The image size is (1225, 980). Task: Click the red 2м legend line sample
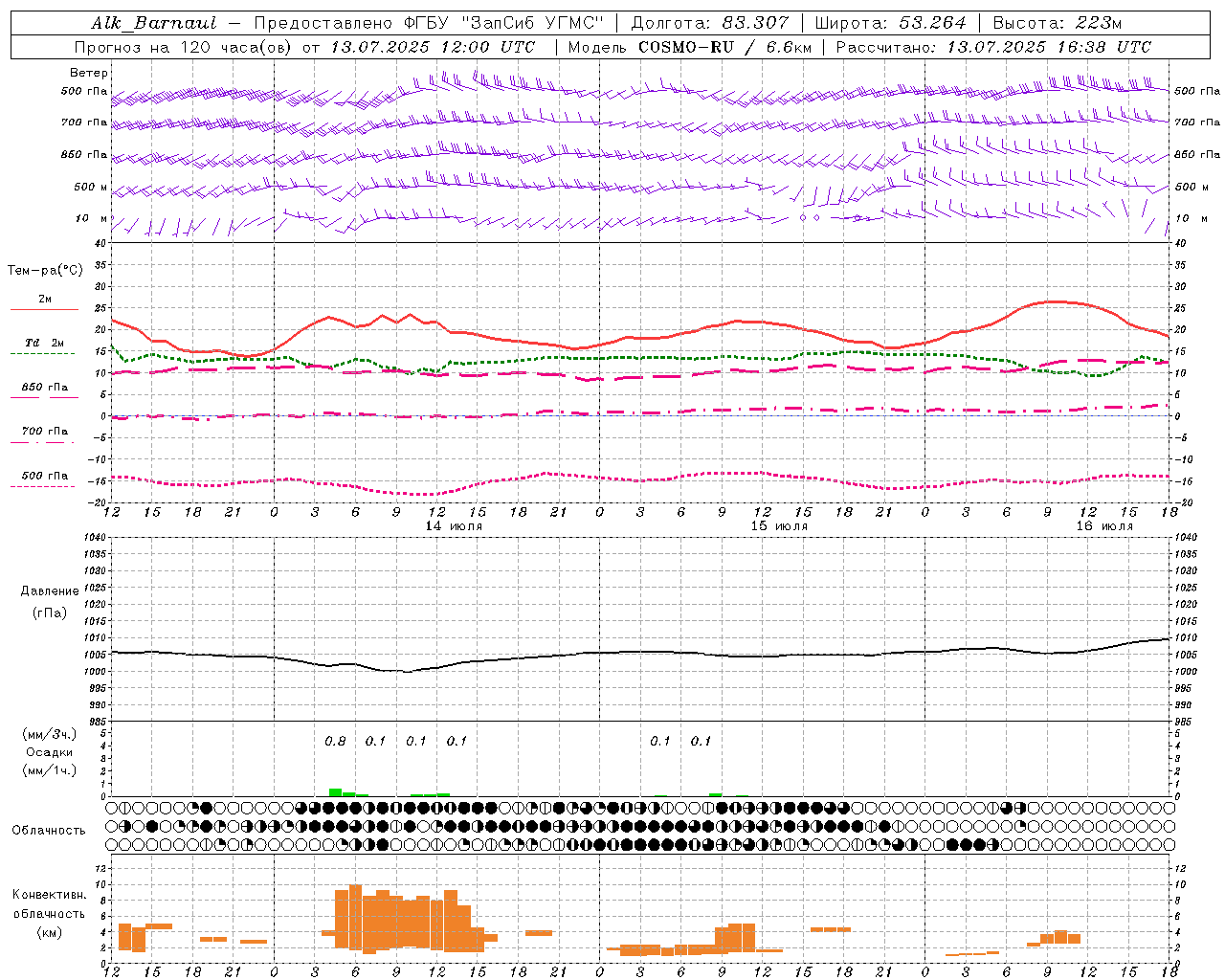[44, 309]
